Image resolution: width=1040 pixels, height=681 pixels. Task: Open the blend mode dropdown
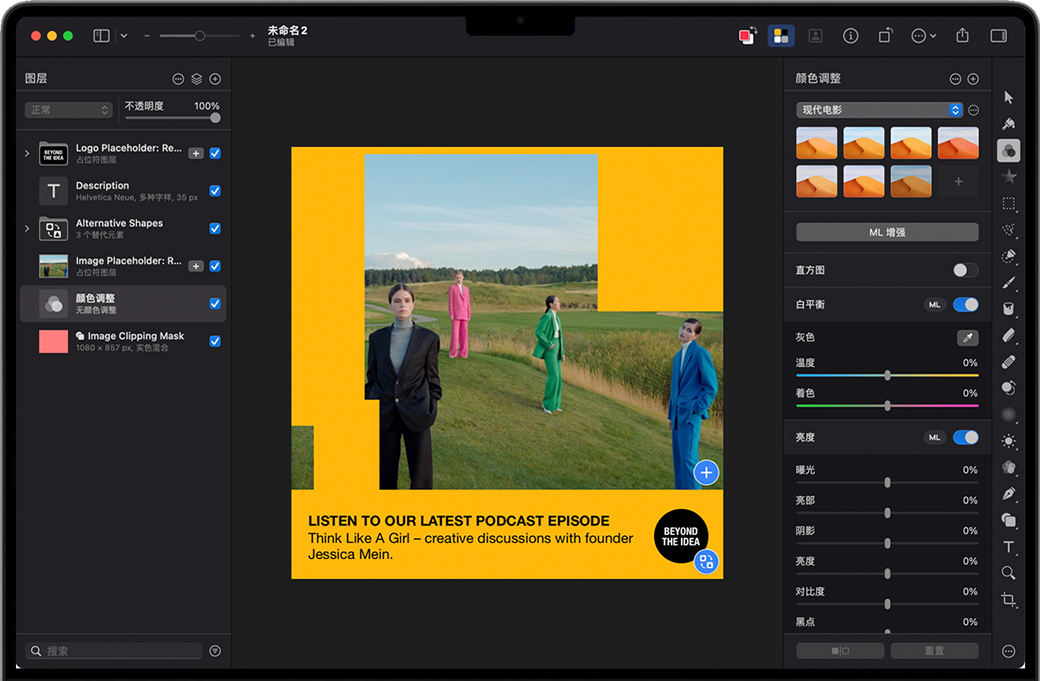69,110
